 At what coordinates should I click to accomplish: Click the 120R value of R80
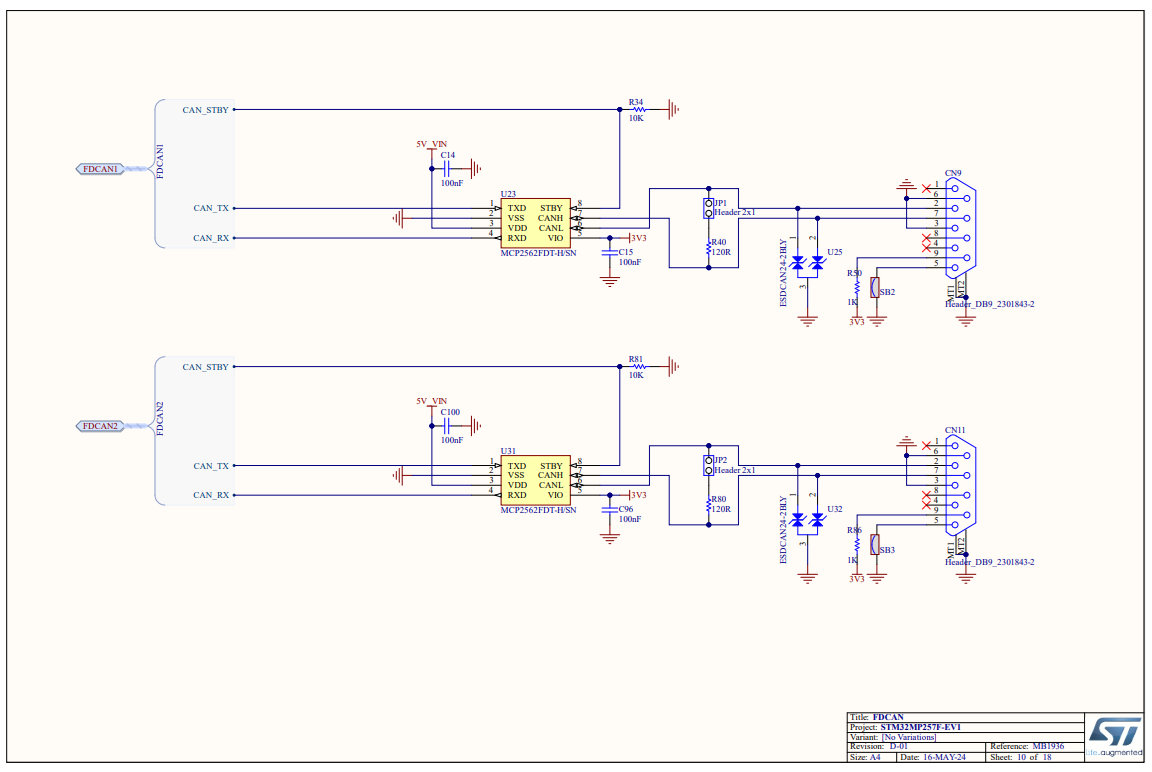coord(721,509)
